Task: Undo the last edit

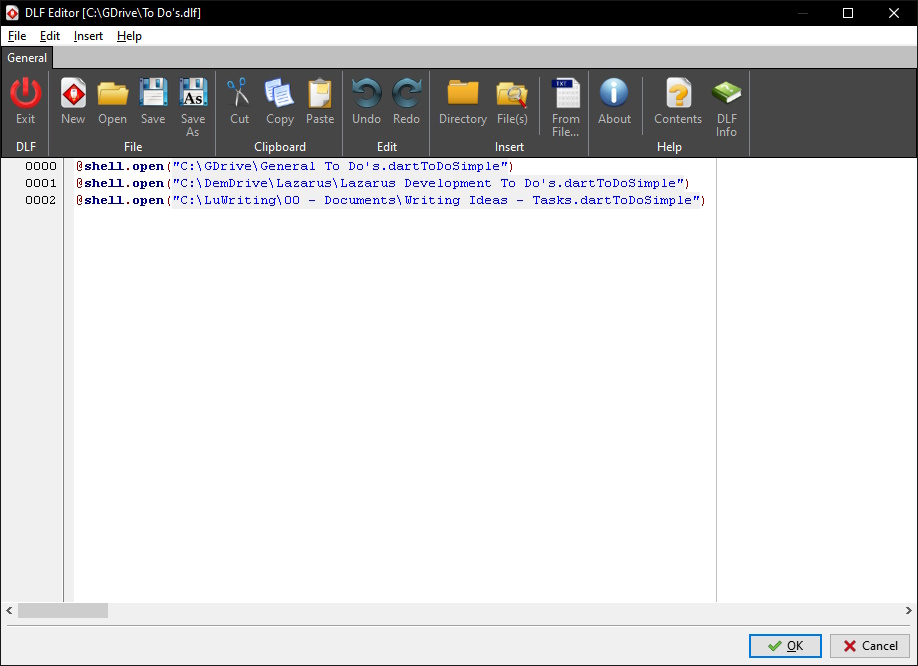Action: pos(366,94)
